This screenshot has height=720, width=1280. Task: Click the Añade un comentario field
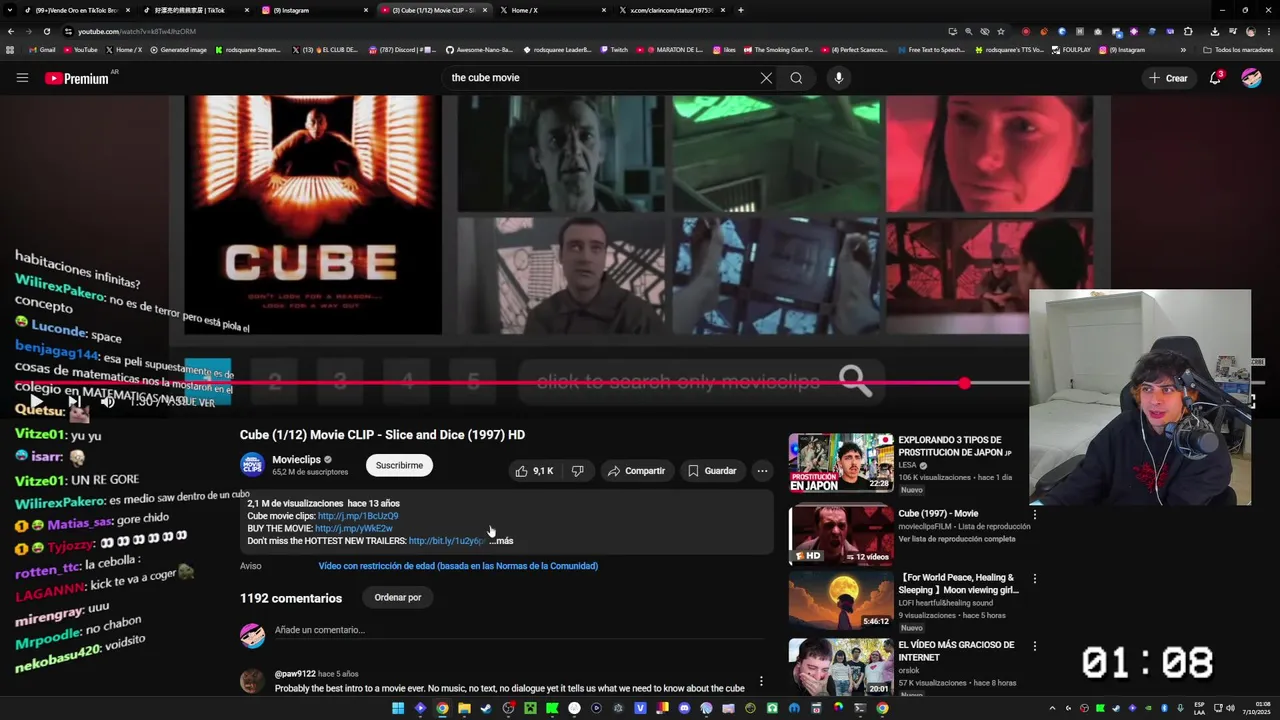pyautogui.click(x=520, y=630)
